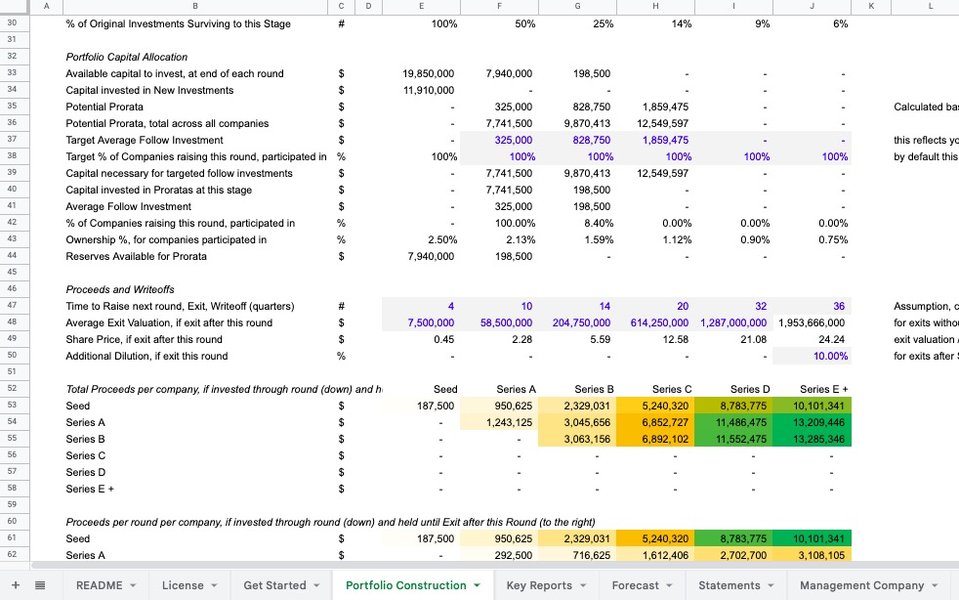The width and height of the screenshot is (959, 600).
Task: Select row 37 header
Action: pyautogui.click(x=14, y=139)
